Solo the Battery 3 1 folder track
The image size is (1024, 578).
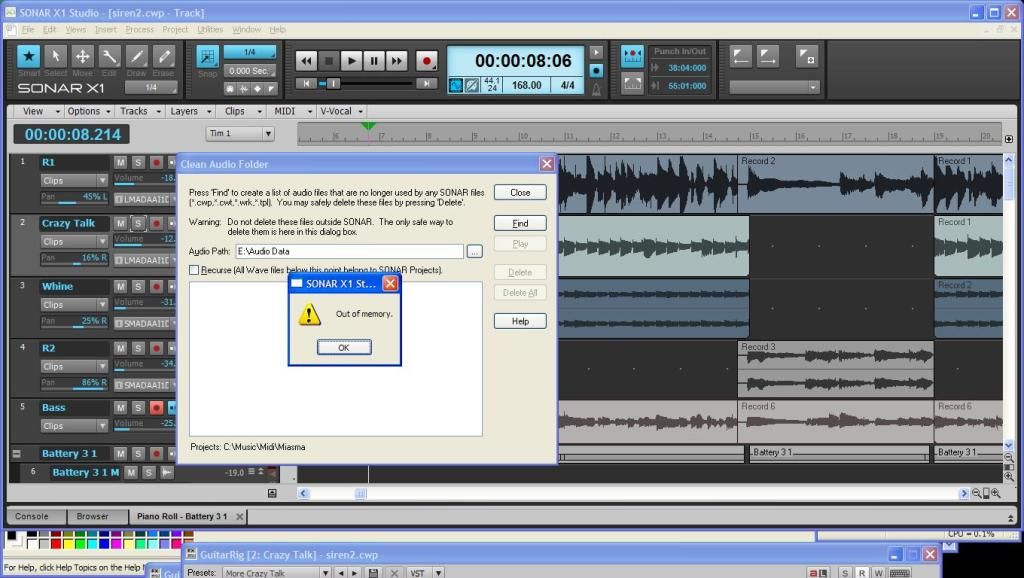coord(138,453)
